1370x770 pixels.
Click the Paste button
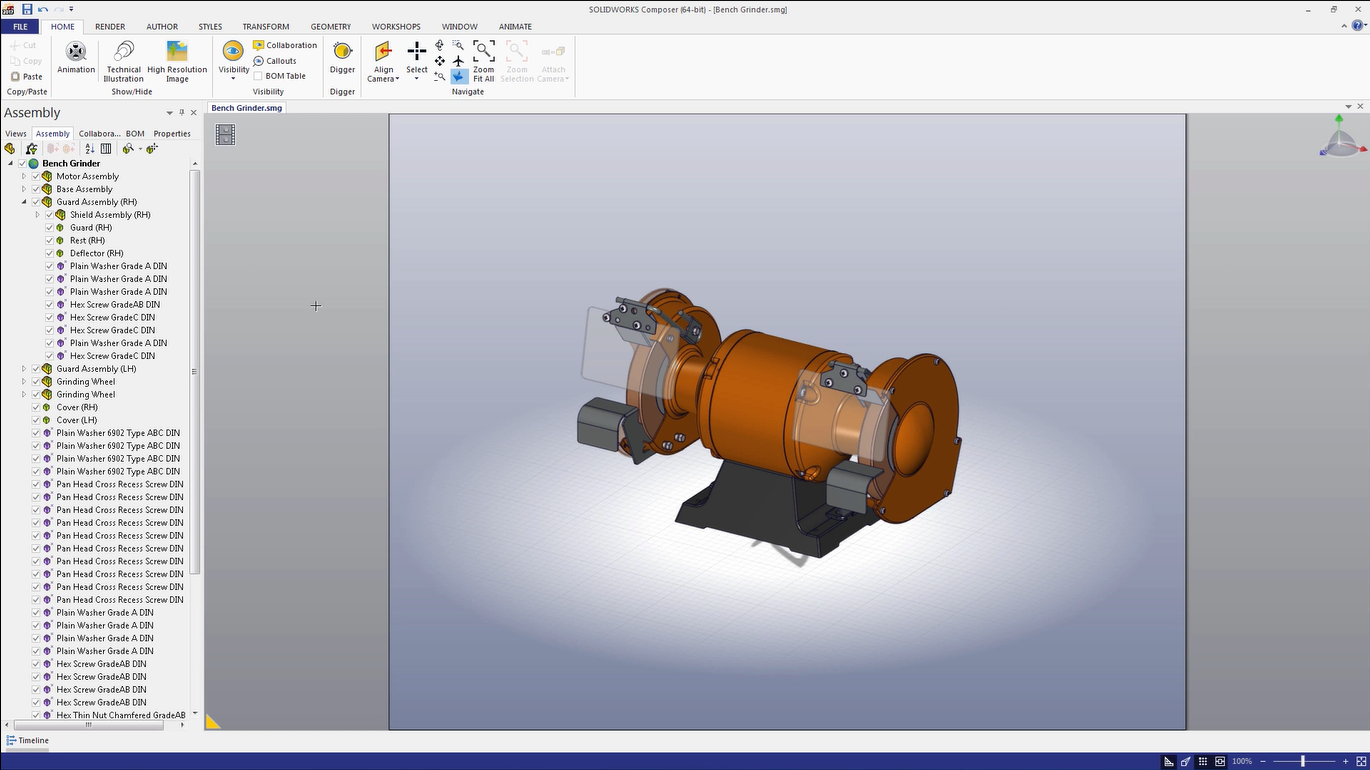tap(27, 77)
